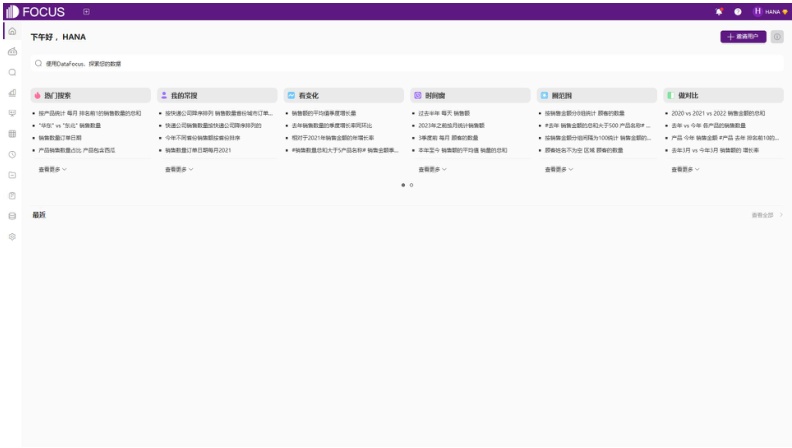Click the purple icon of 时间窗
The image size is (792, 448).
(418, 95)
